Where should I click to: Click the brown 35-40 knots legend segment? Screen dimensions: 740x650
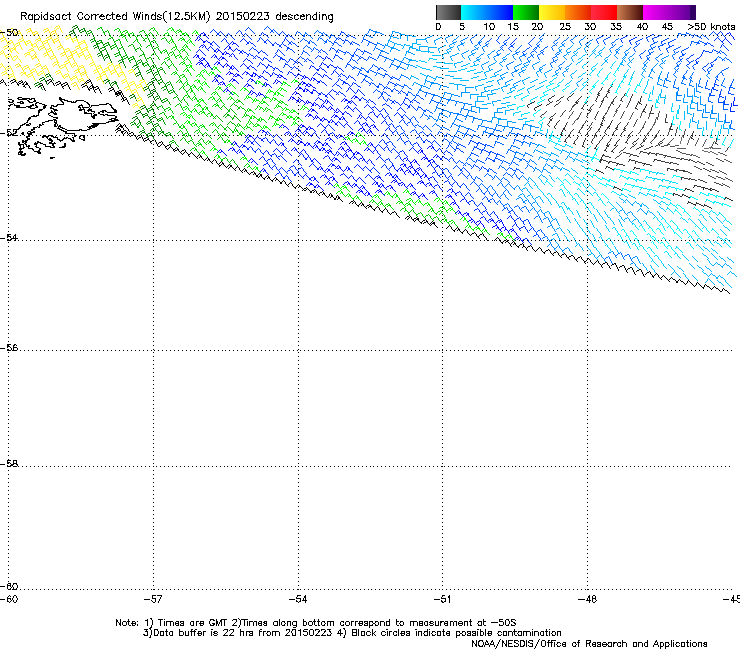[x=630, y=12]
